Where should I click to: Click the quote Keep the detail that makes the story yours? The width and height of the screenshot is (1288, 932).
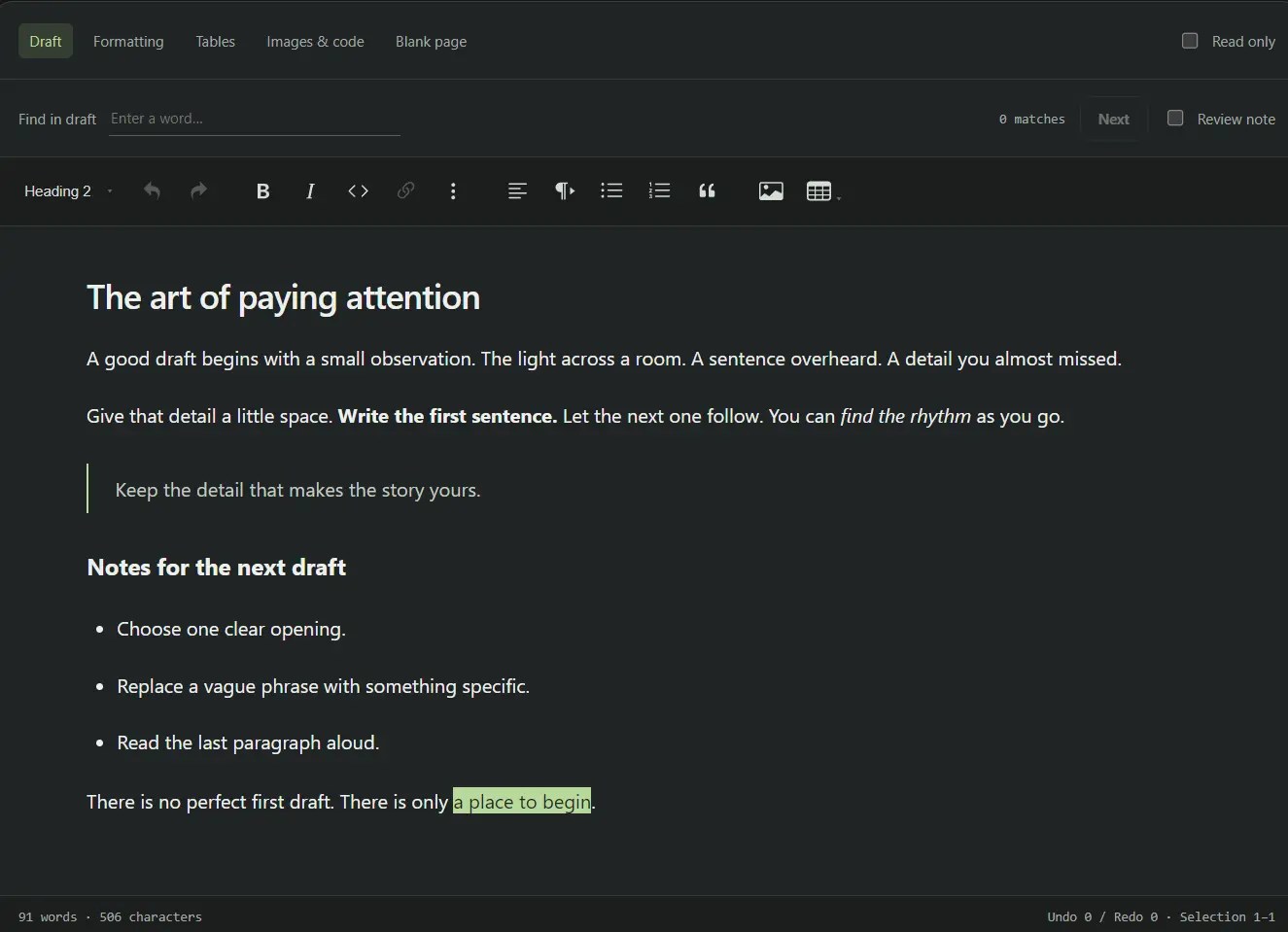[x=297, y=490]
